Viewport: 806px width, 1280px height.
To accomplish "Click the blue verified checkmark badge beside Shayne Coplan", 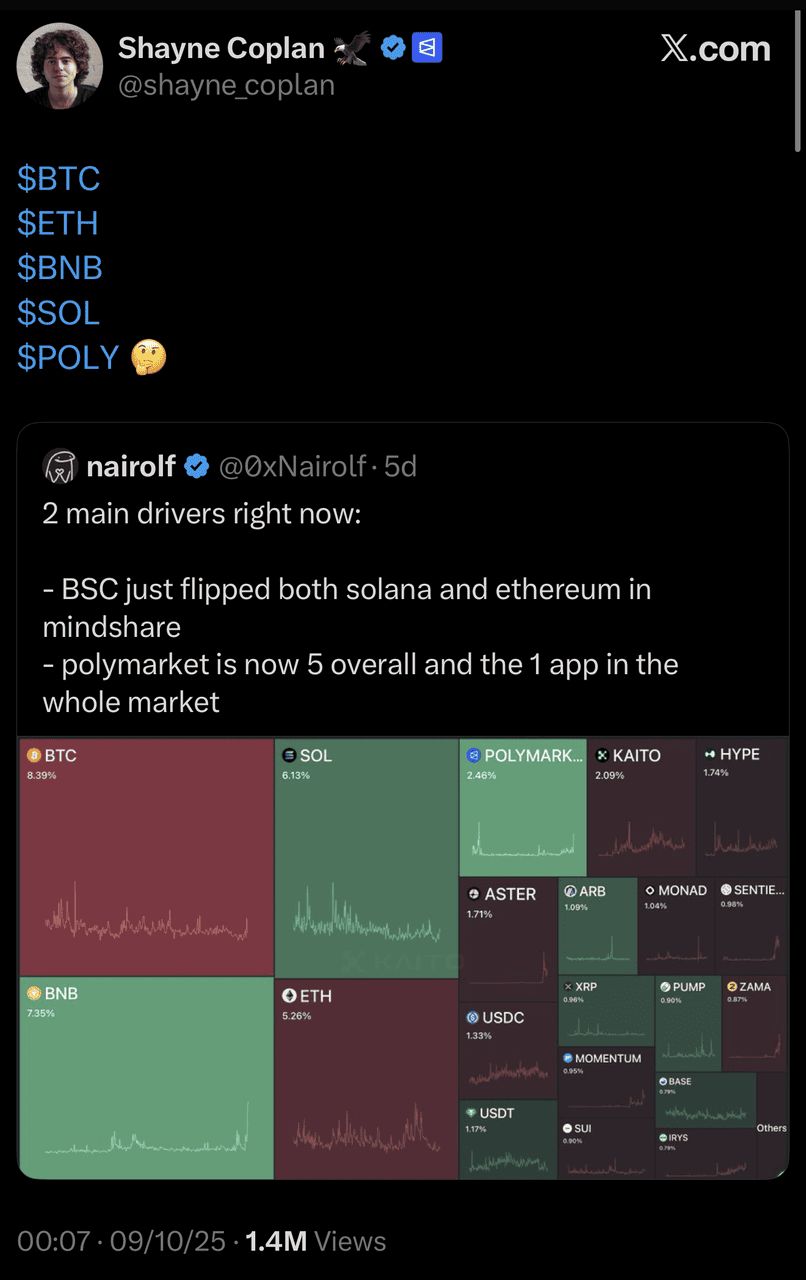I will tap(394, 48).
